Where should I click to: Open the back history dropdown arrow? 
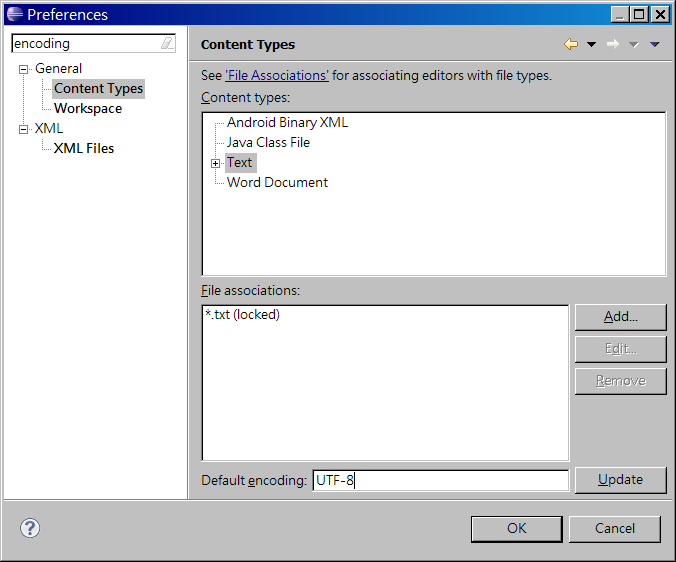[591, 44]
